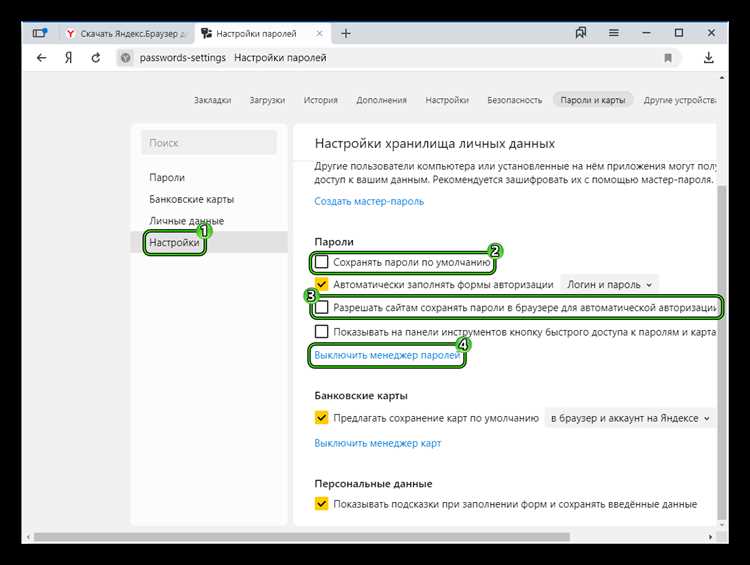Click the horizontal scrollbar at the bottom

[x=301, y=537]
